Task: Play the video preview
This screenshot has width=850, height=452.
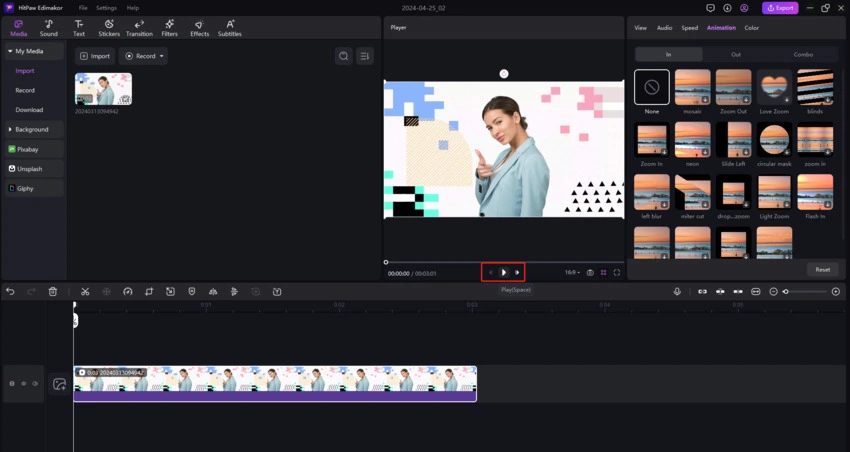Action: [504, 272]
